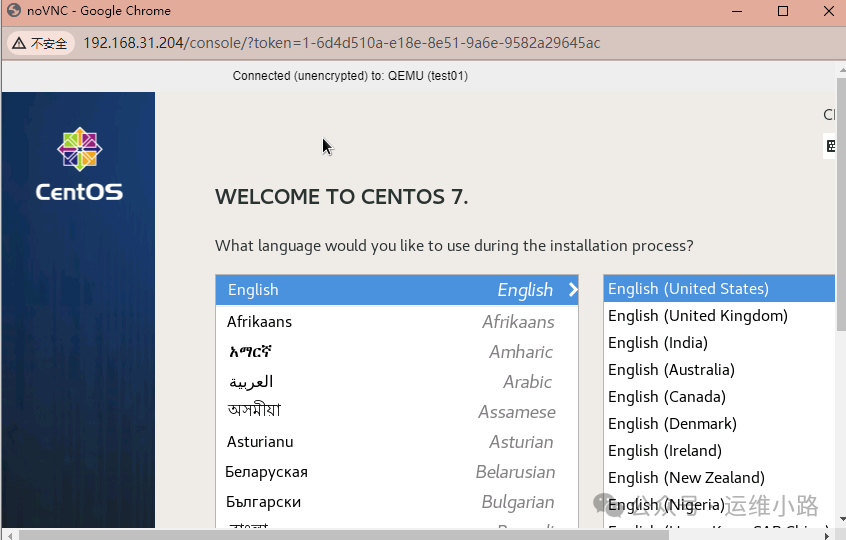Click the URL in the Chrome address bar

point(342,43)
